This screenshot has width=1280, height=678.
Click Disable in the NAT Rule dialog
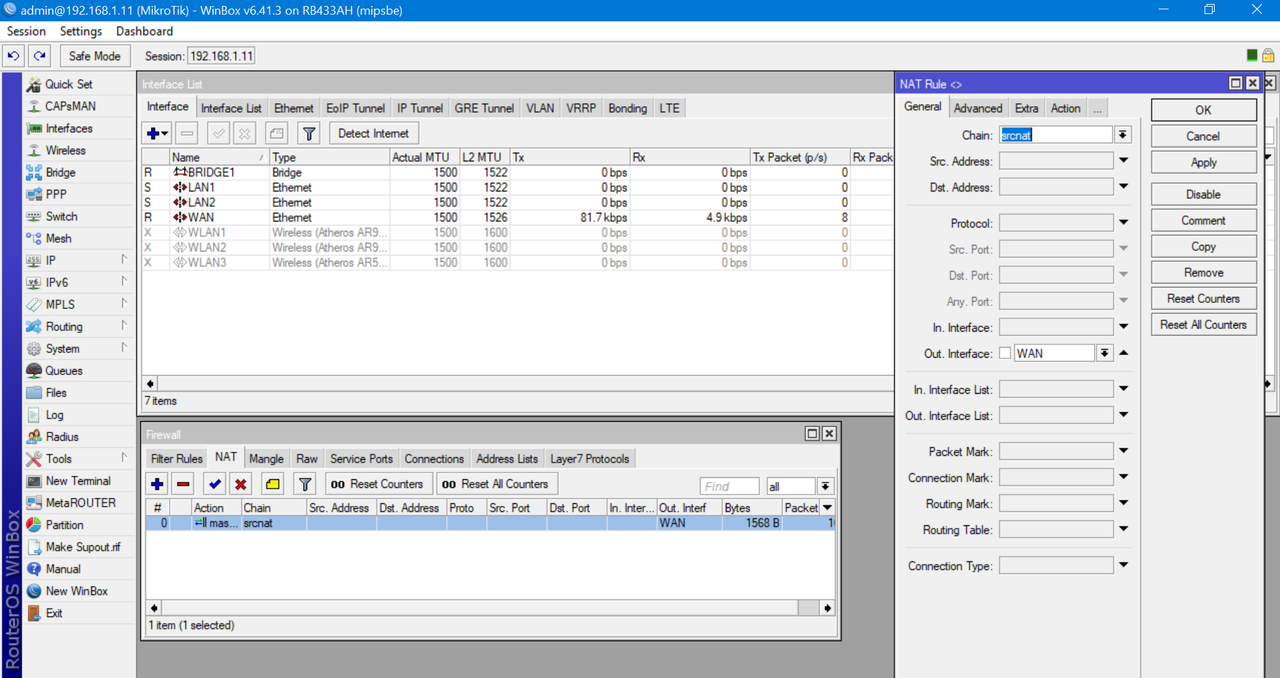pyautogui.click(x=1203, y=194)
